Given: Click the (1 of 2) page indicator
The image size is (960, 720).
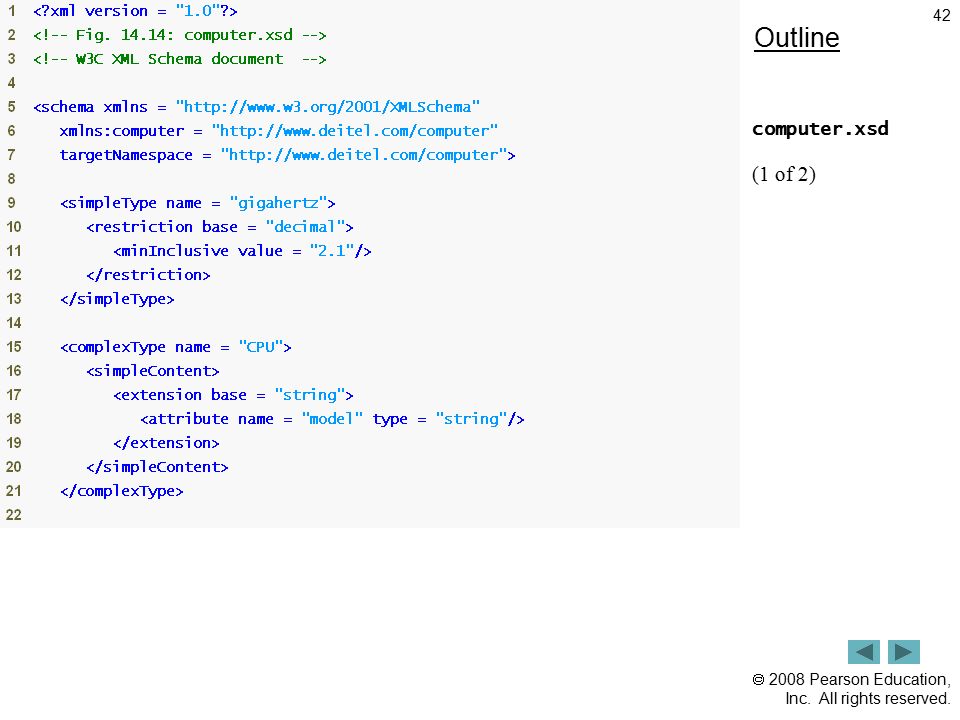Looking at the screenshot, I should point(784,174).
